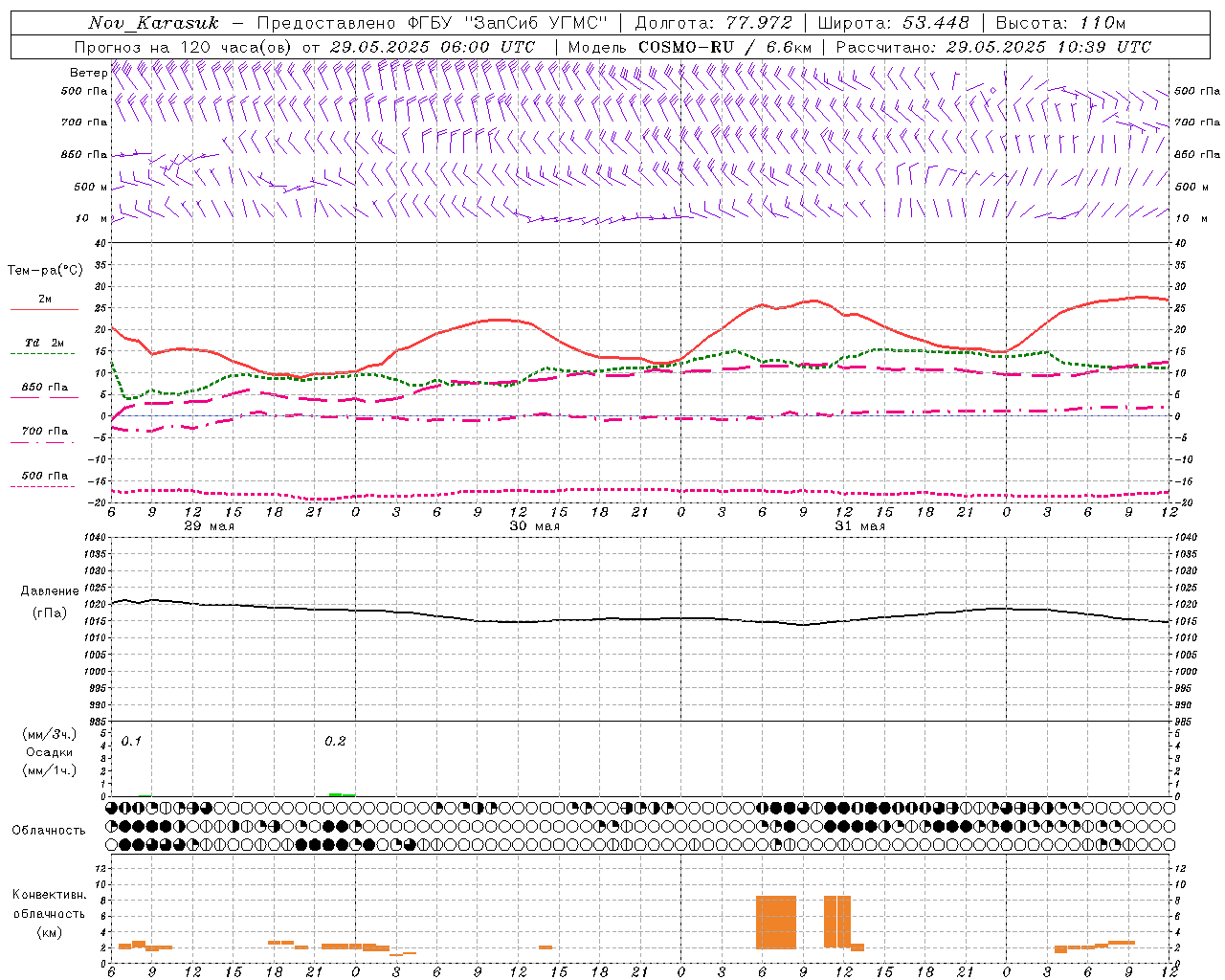Click the date label 31 мая

(x=859, y=526)
